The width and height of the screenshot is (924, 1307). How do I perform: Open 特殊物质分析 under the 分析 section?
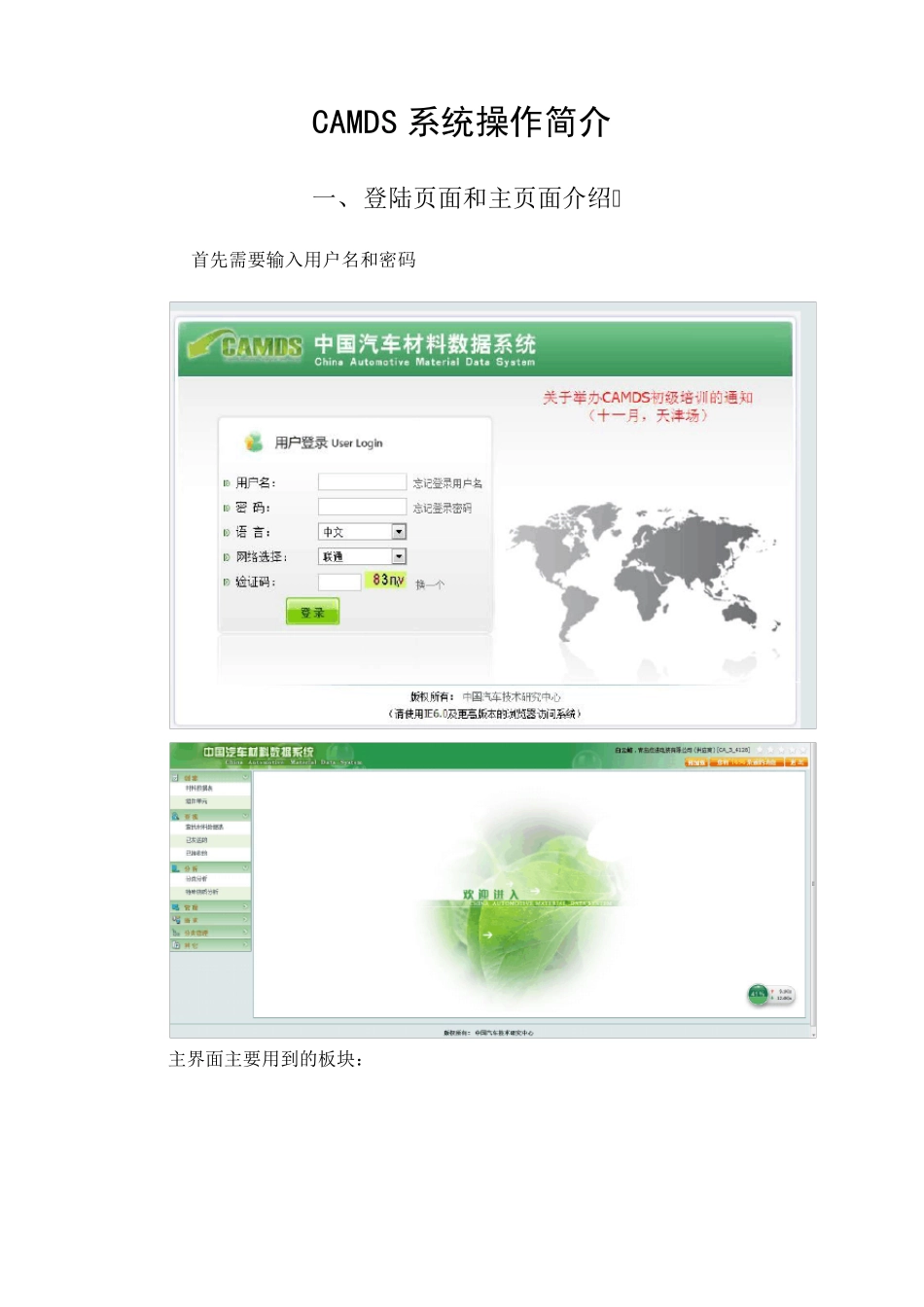coord(201,892)
